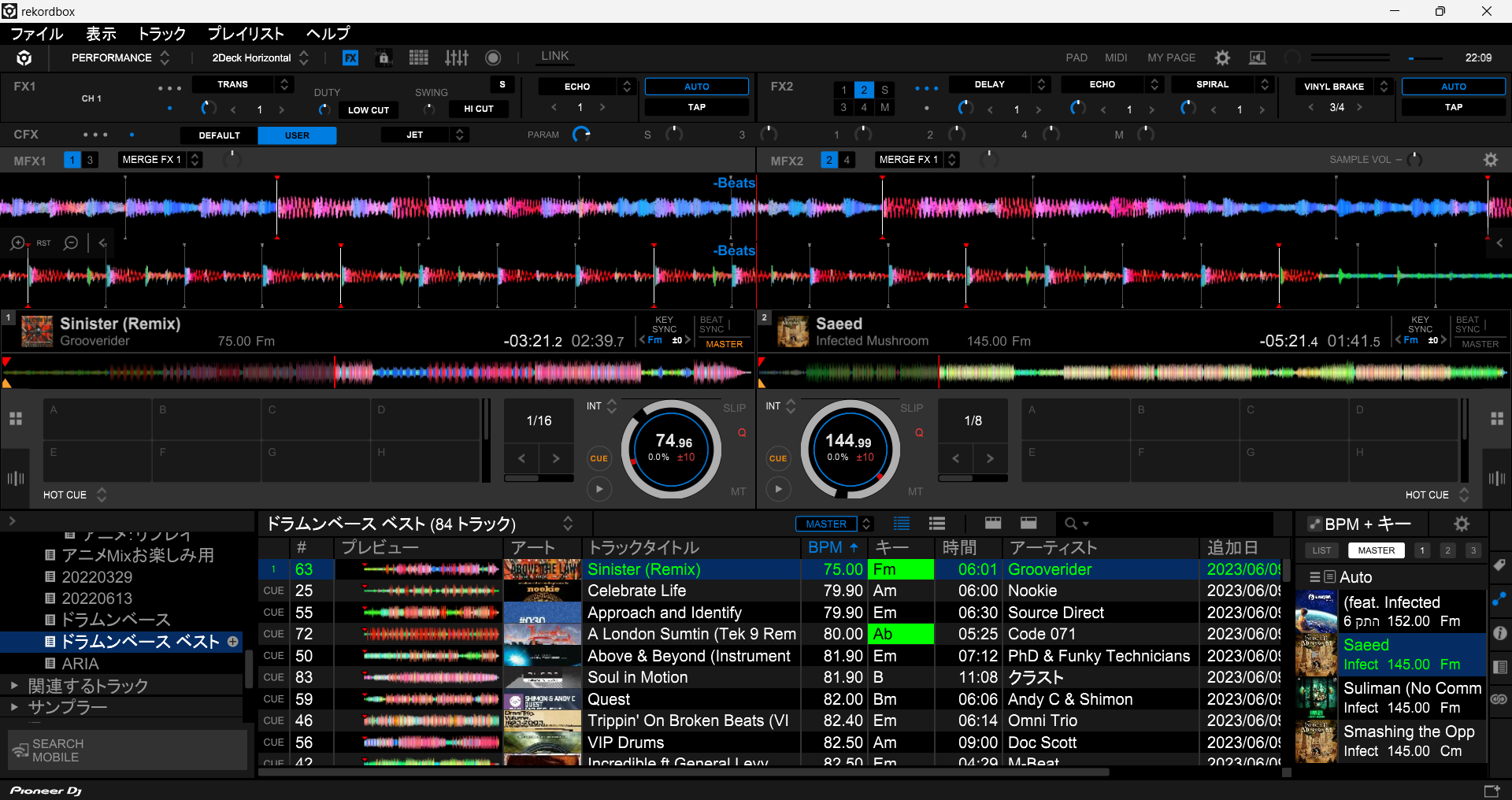
Task: Select LIST in related tracks panel
Action: (1322, 550)
